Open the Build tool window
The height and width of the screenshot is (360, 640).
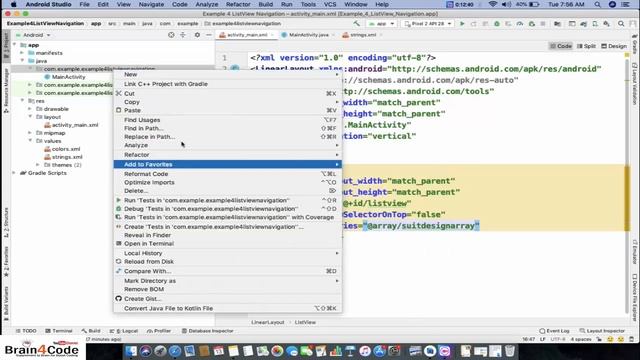pos(91,331)
